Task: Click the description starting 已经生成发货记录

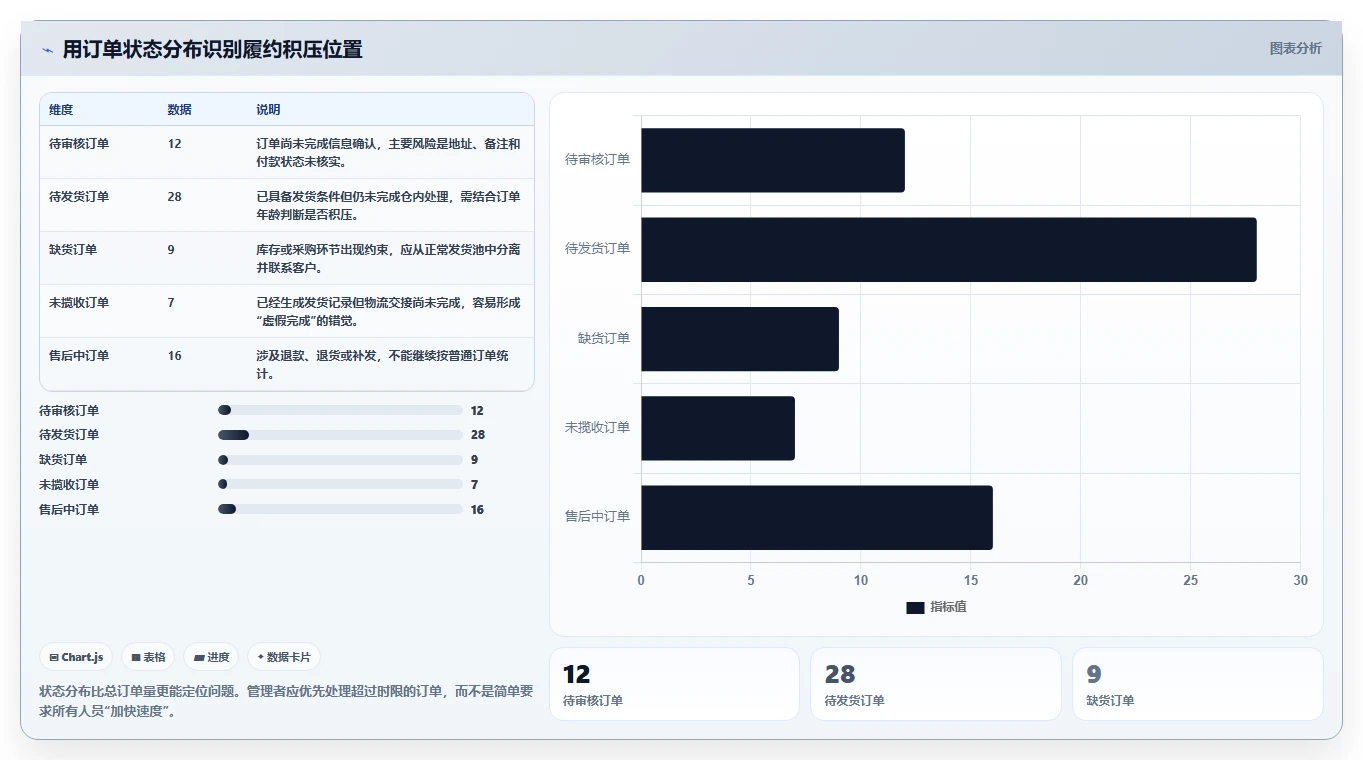Action: 388,312
